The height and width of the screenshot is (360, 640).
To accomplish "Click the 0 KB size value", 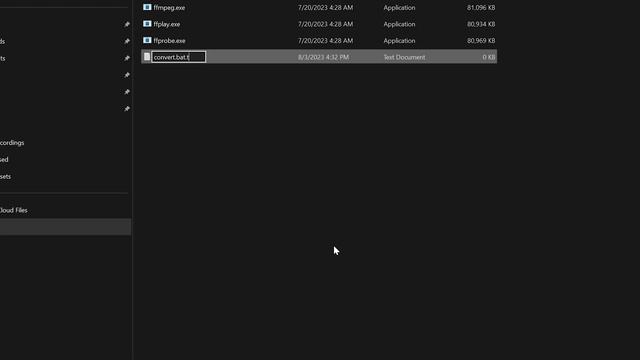I will tap(489, 57).
